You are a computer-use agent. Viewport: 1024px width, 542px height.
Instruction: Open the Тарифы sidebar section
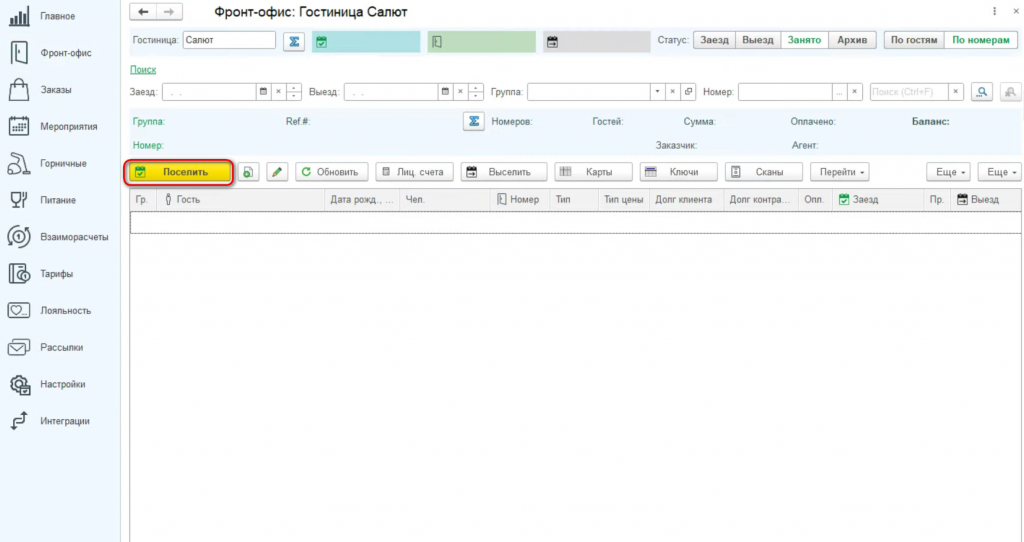coord(40,274)
